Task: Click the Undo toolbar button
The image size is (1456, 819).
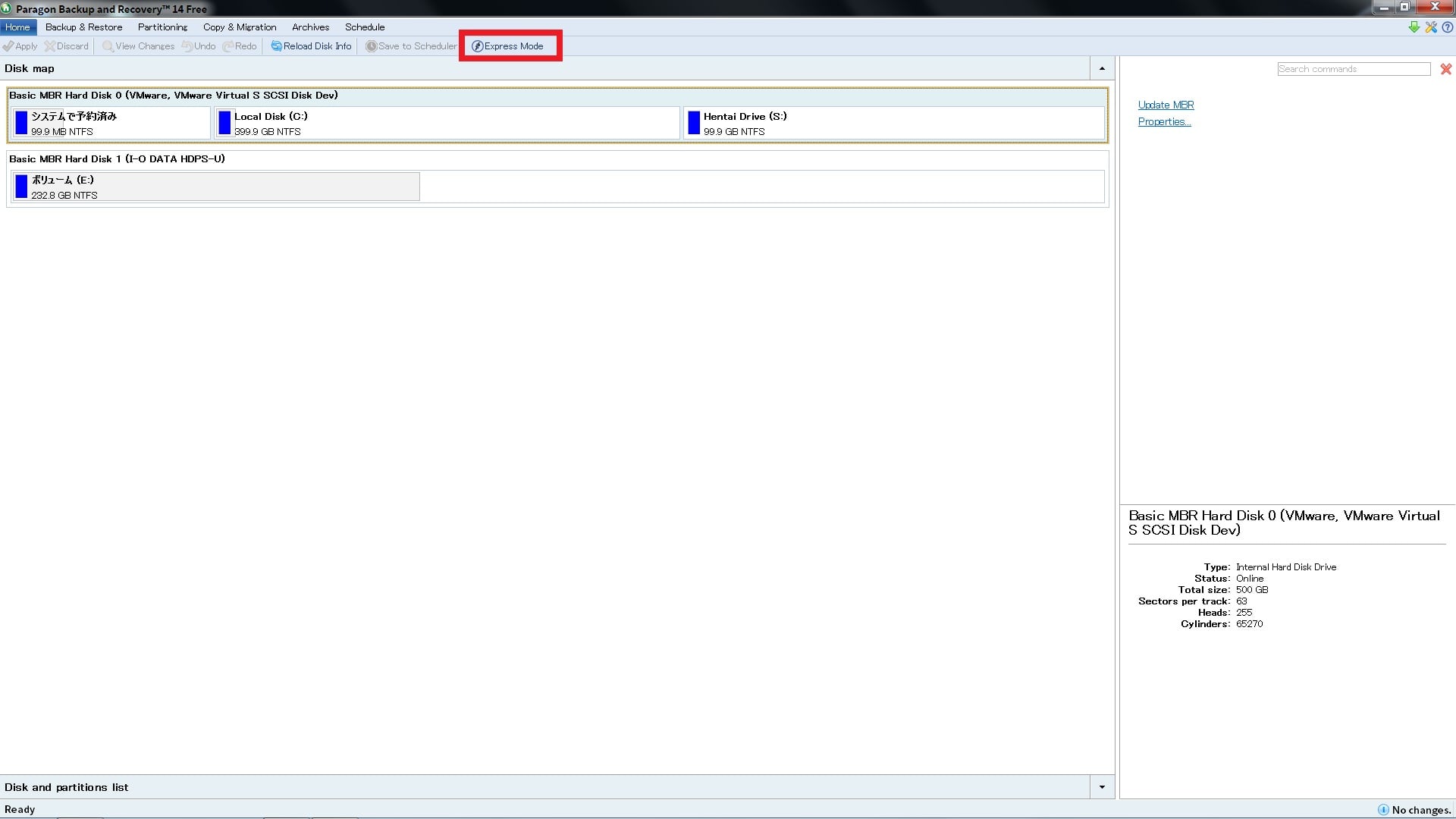Action: click(199, 46)
